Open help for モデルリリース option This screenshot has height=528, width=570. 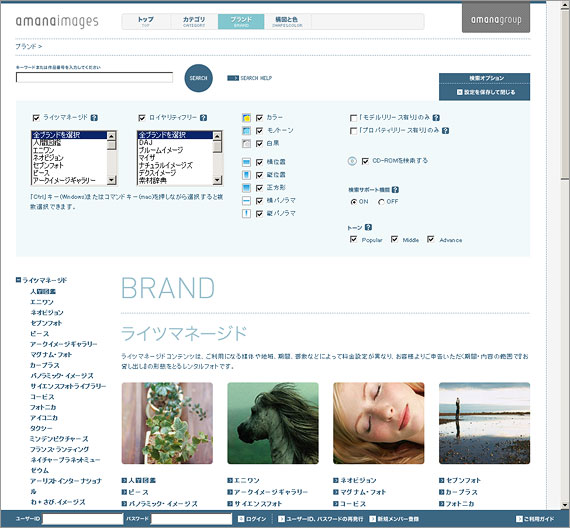pyautogui.click(x=436, y=118)
